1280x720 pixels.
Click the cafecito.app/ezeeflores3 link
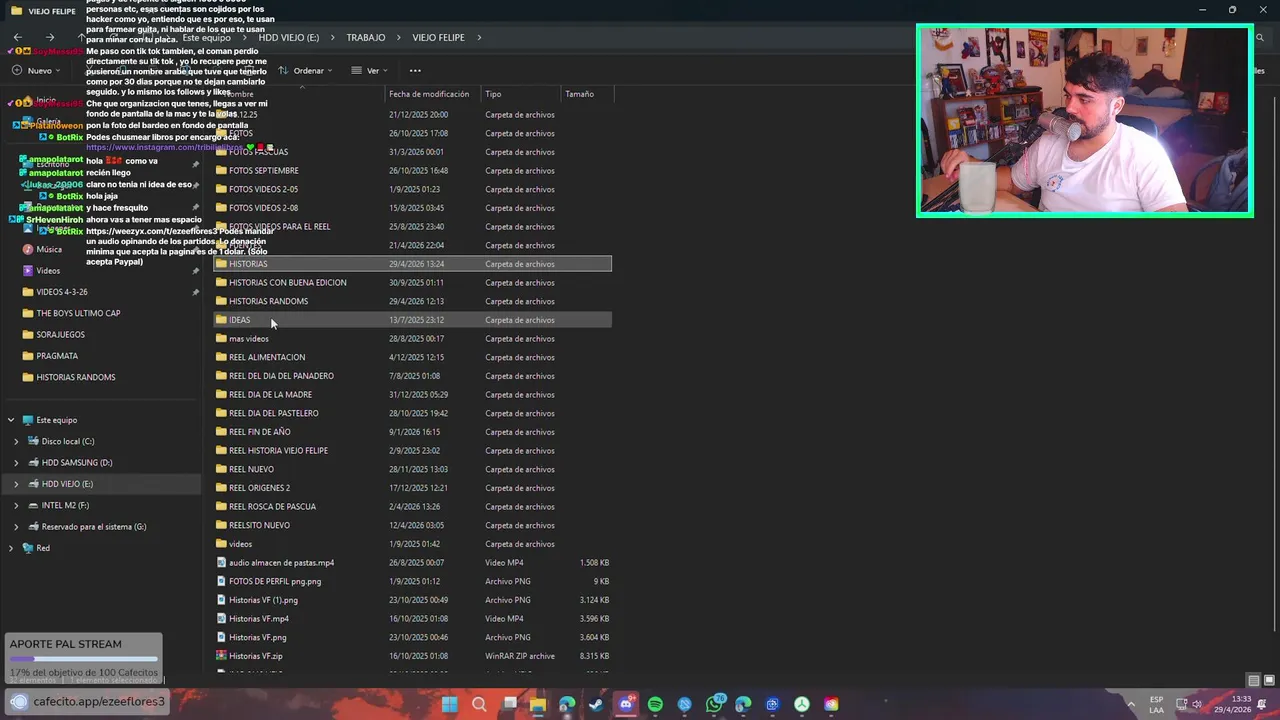(x=98, y=702)
